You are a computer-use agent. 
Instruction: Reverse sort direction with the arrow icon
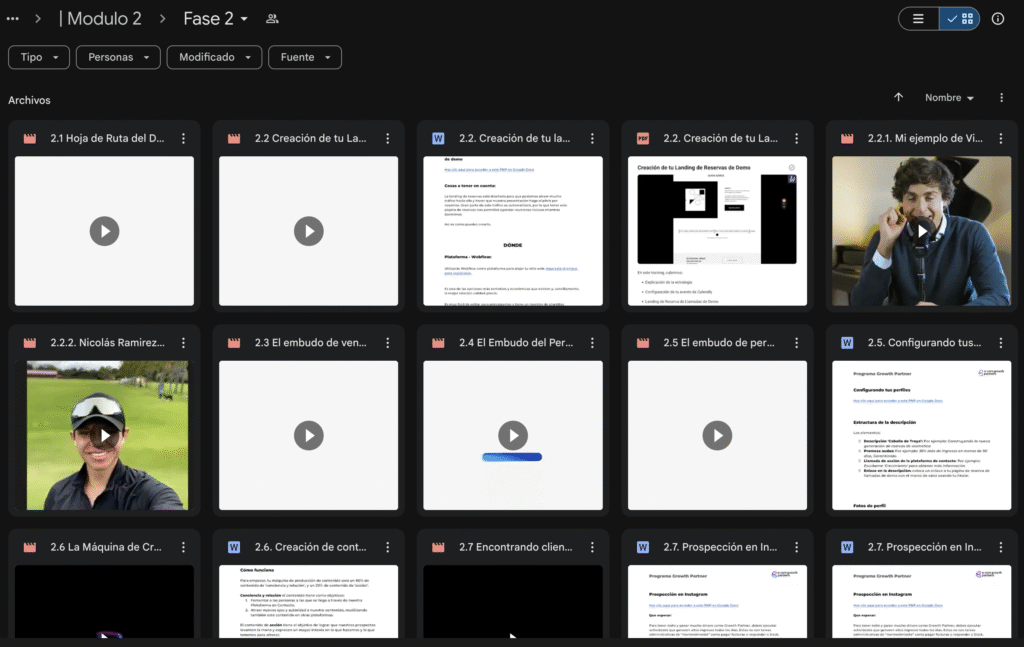(898, 98)
